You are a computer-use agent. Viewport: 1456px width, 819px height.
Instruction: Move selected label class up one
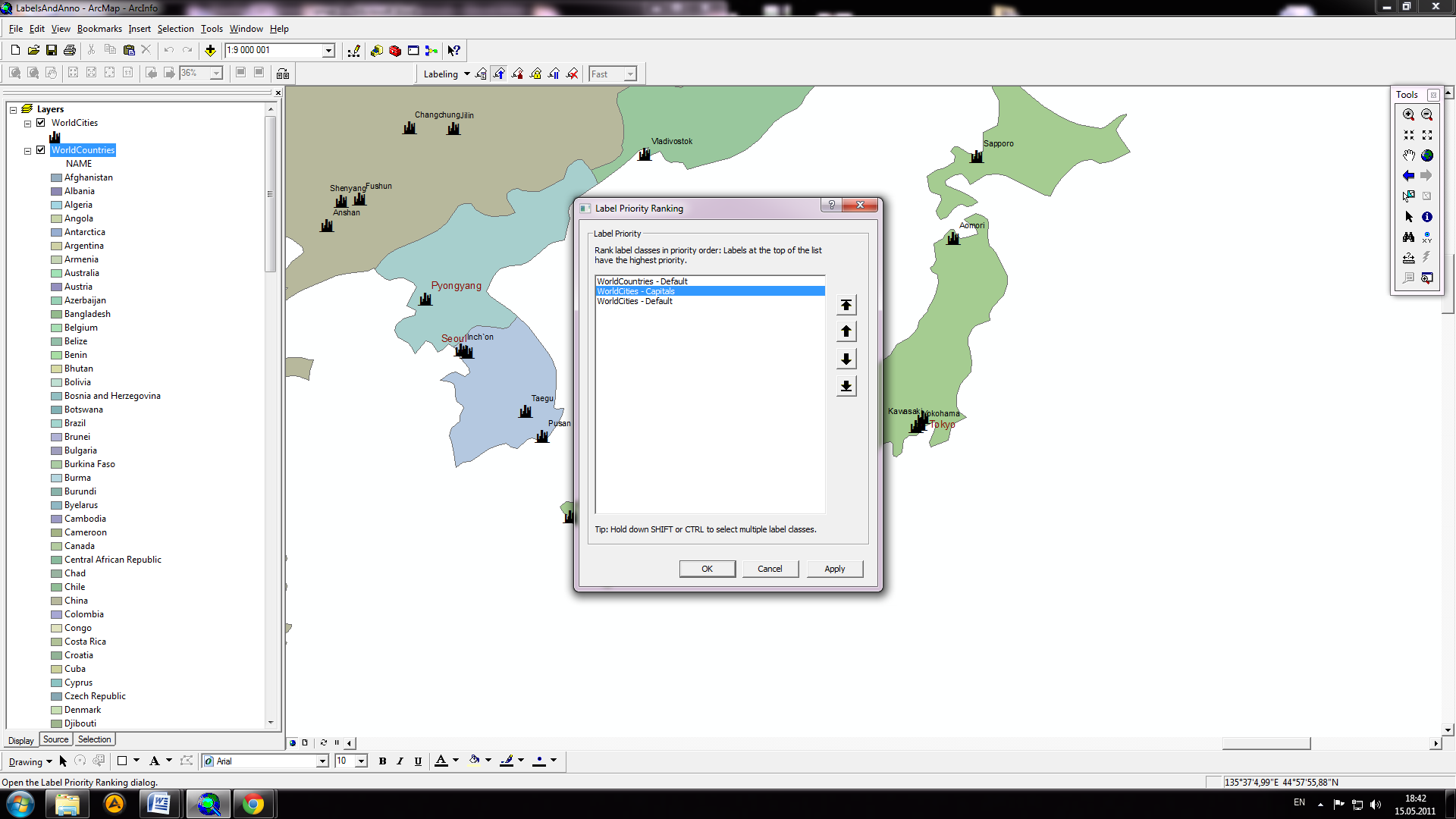coord(846,331)
